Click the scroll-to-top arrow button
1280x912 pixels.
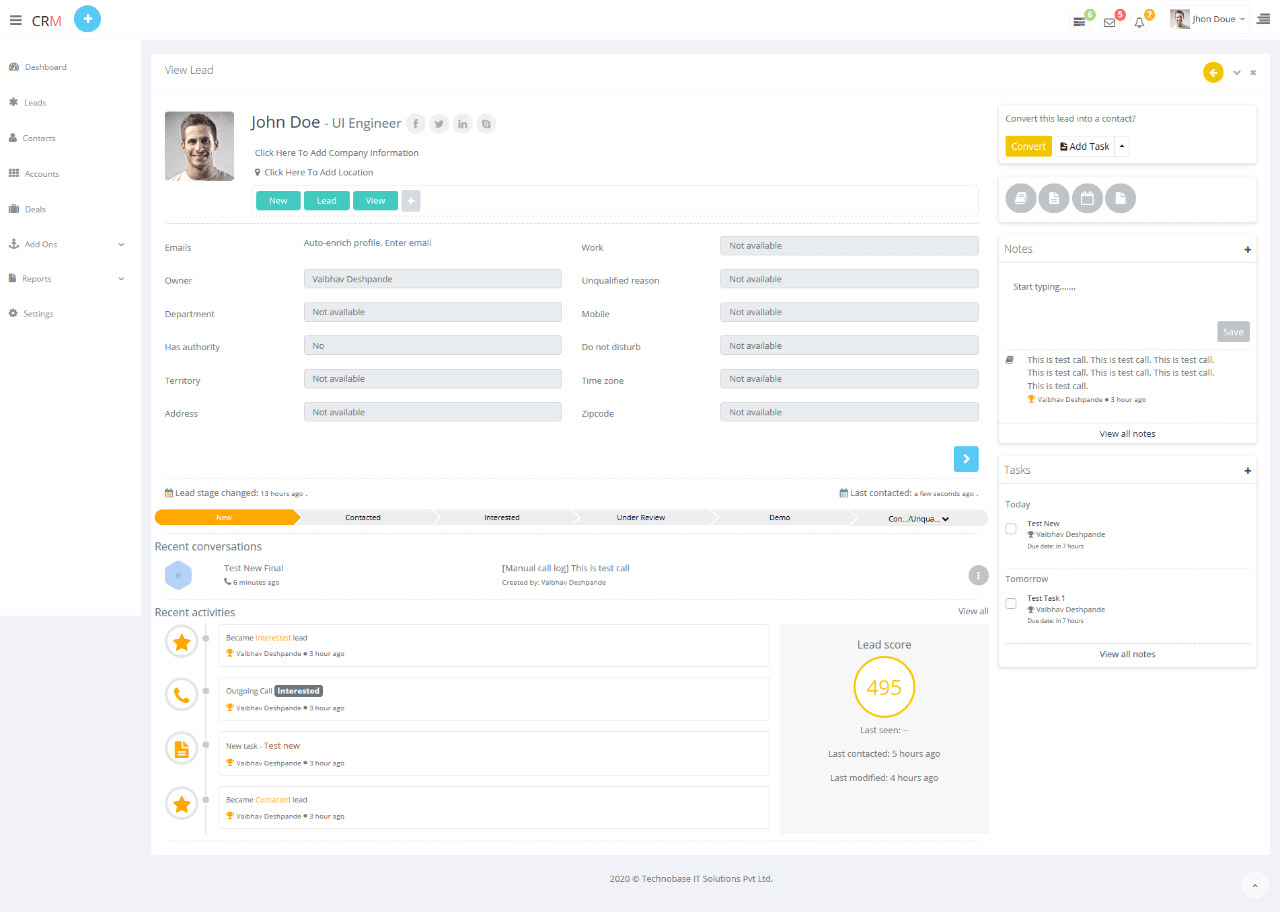pyautogui.click(x=1254, y=884)
